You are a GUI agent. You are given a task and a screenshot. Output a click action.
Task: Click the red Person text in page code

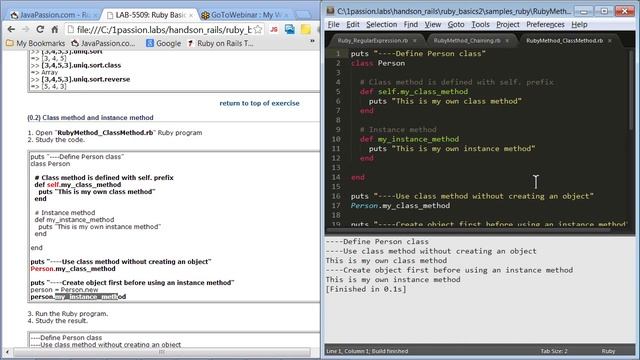tap(42, 269)
